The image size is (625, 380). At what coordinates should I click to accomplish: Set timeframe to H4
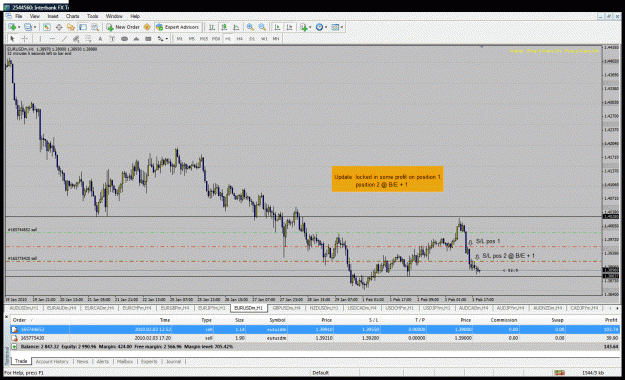240,39
